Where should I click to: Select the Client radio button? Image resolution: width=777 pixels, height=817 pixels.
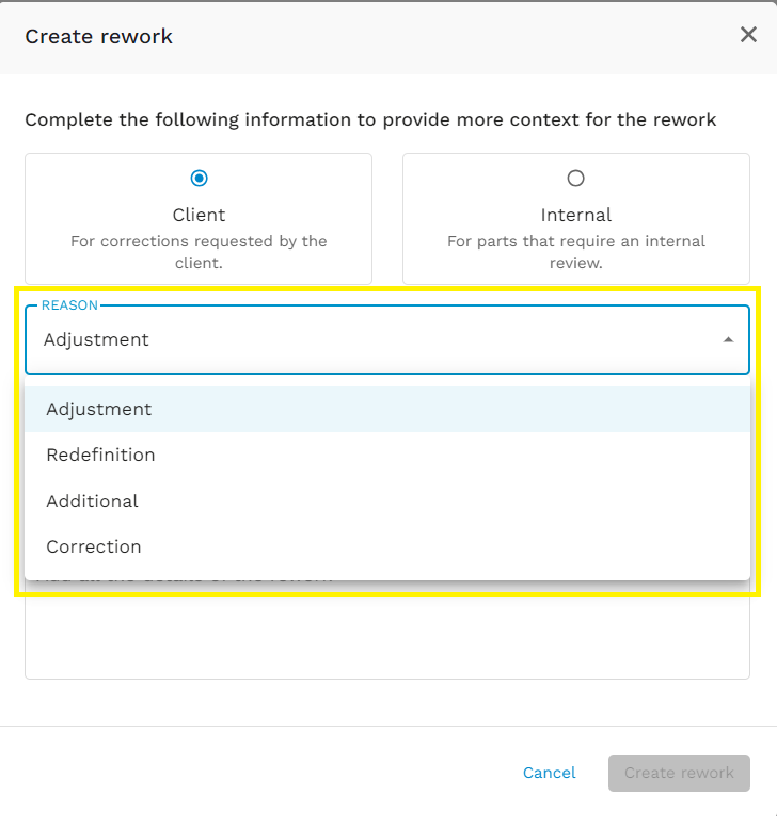point(198,177)
